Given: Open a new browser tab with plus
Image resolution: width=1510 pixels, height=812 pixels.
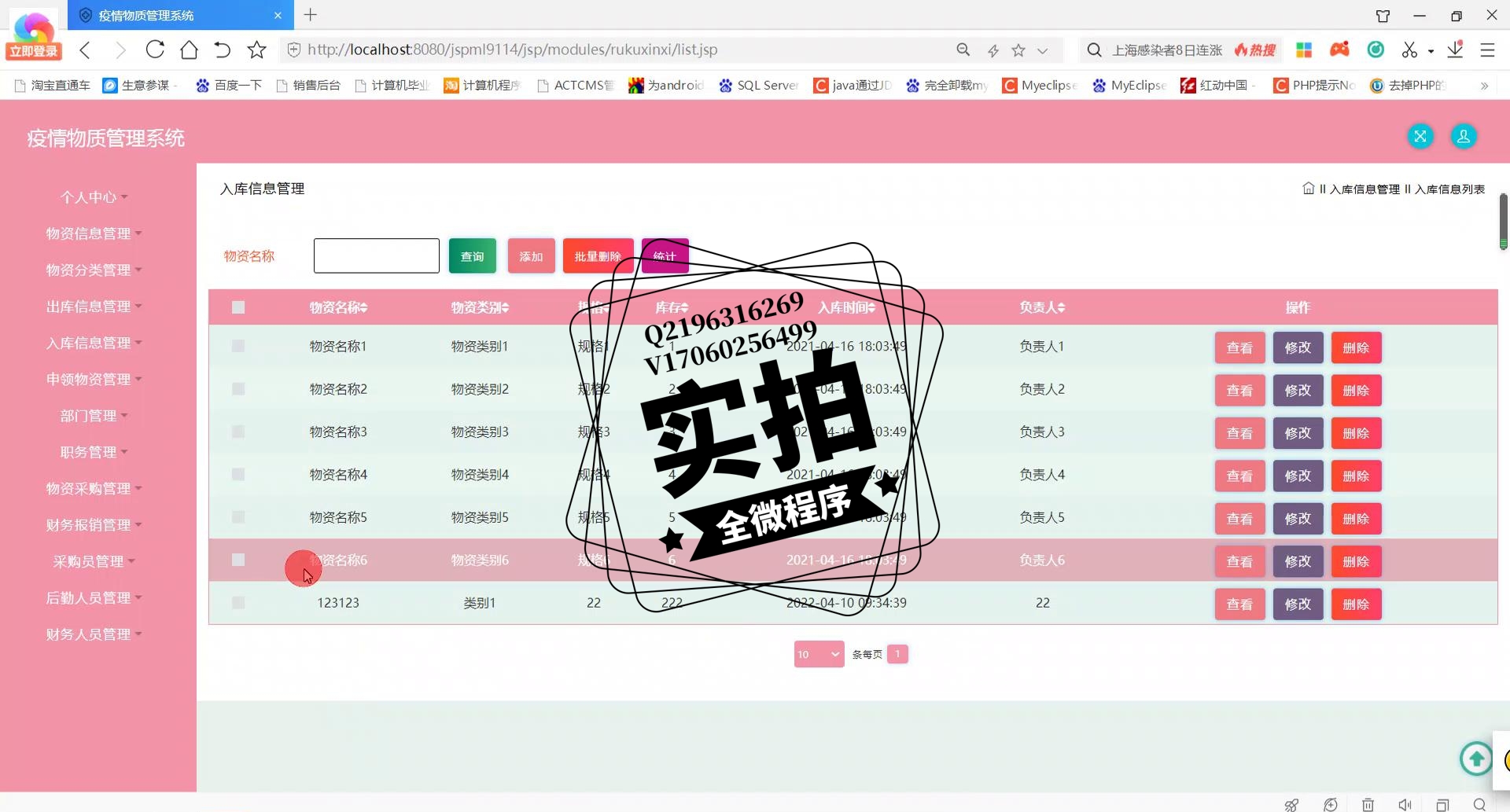Looking at the screenshot, I should (311, 15).
